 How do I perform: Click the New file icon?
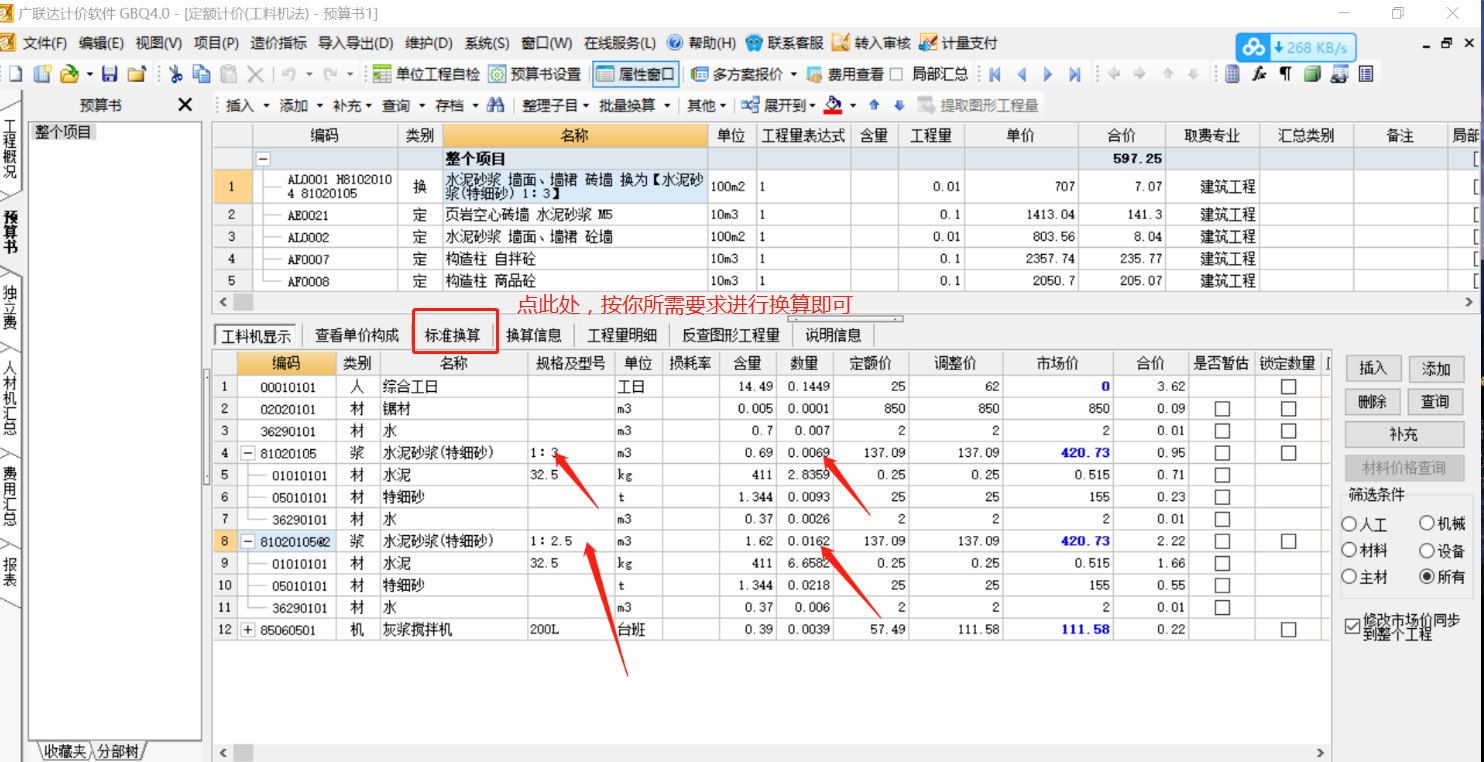15,74
